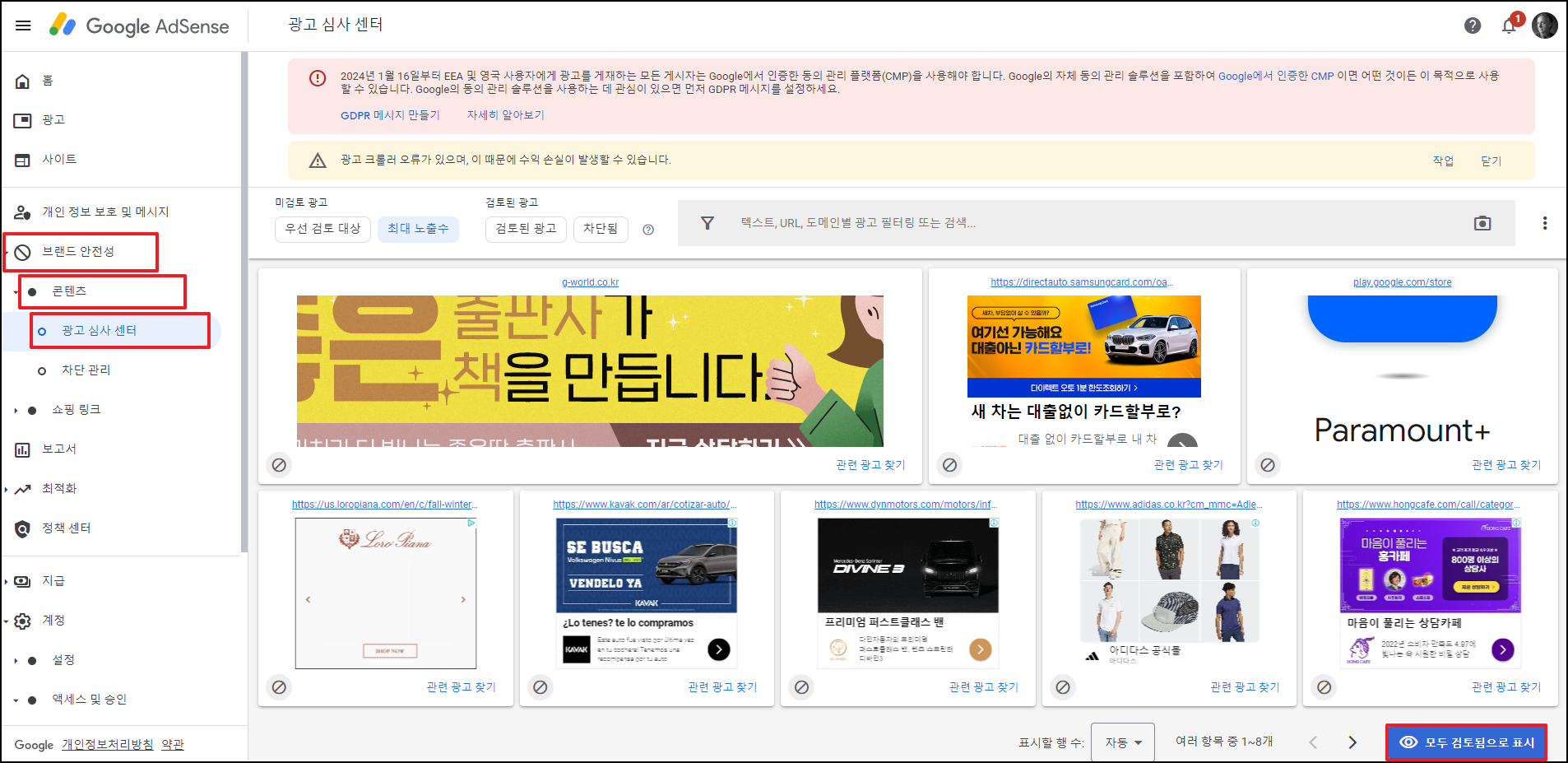Image resolution: width=1568 pixels, height=763 pixels.
Task: Open the user account avatar
Action: (1544, 26)
